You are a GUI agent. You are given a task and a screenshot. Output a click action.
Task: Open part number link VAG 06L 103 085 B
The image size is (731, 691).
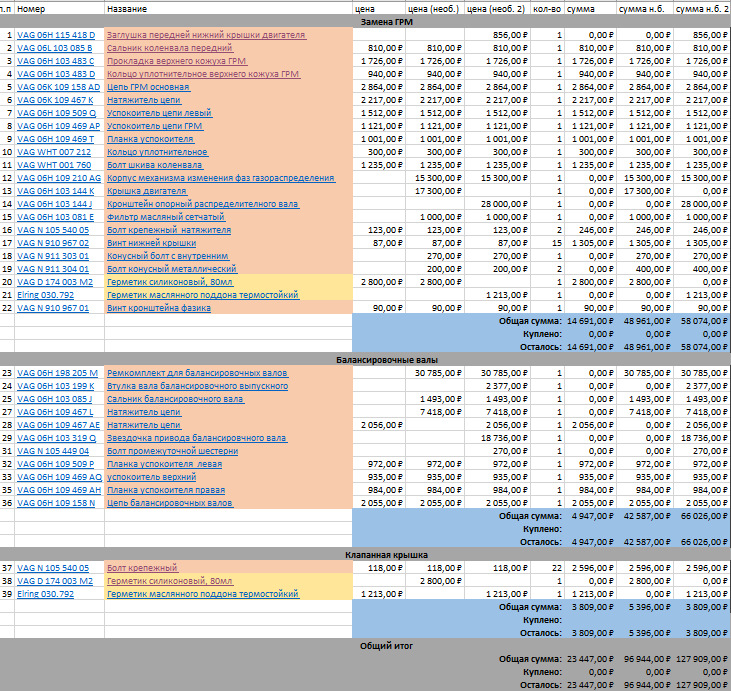point(55,48)
